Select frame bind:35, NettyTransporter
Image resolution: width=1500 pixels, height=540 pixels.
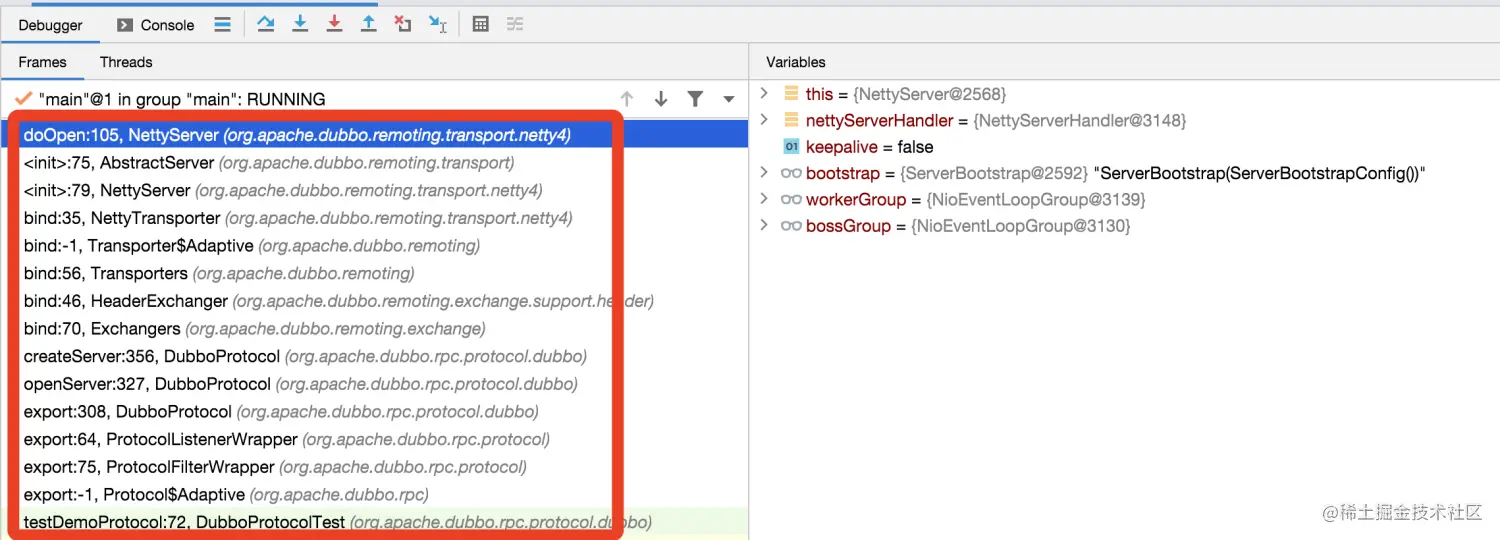point(374,218)
